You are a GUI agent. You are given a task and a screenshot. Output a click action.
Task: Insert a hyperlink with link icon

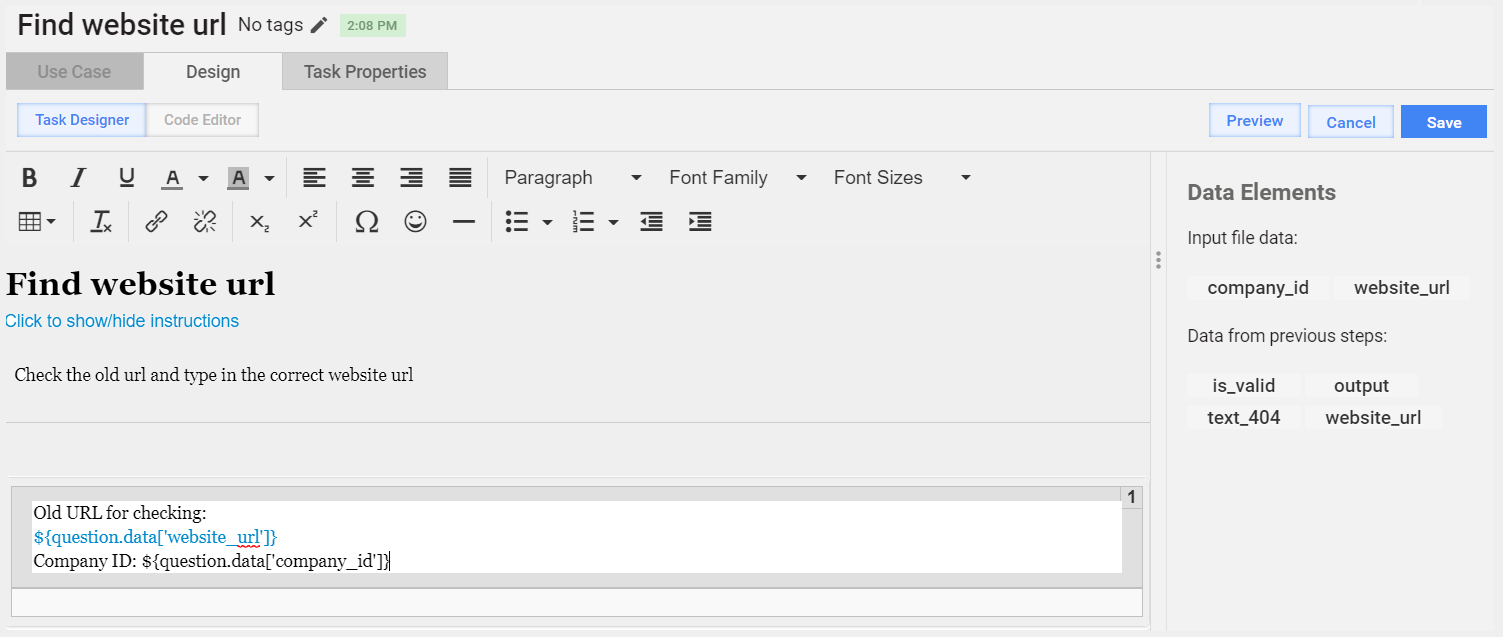point(156,222)
